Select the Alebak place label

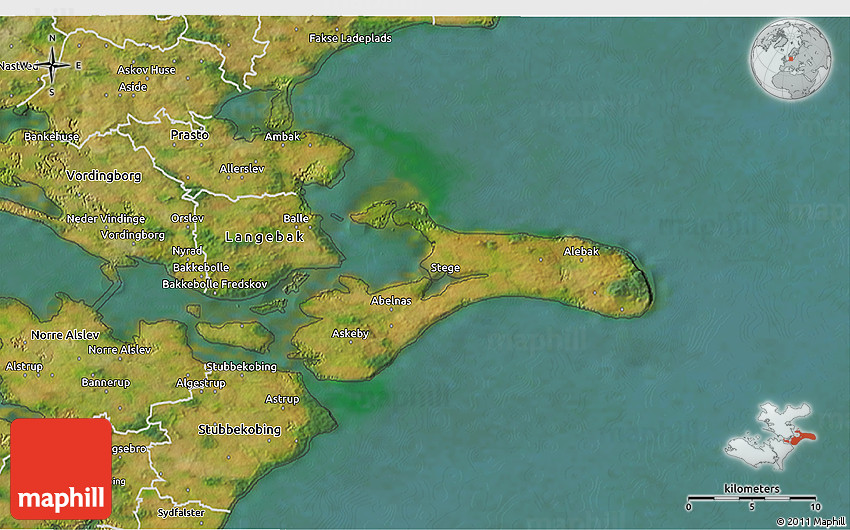(581, 251)
